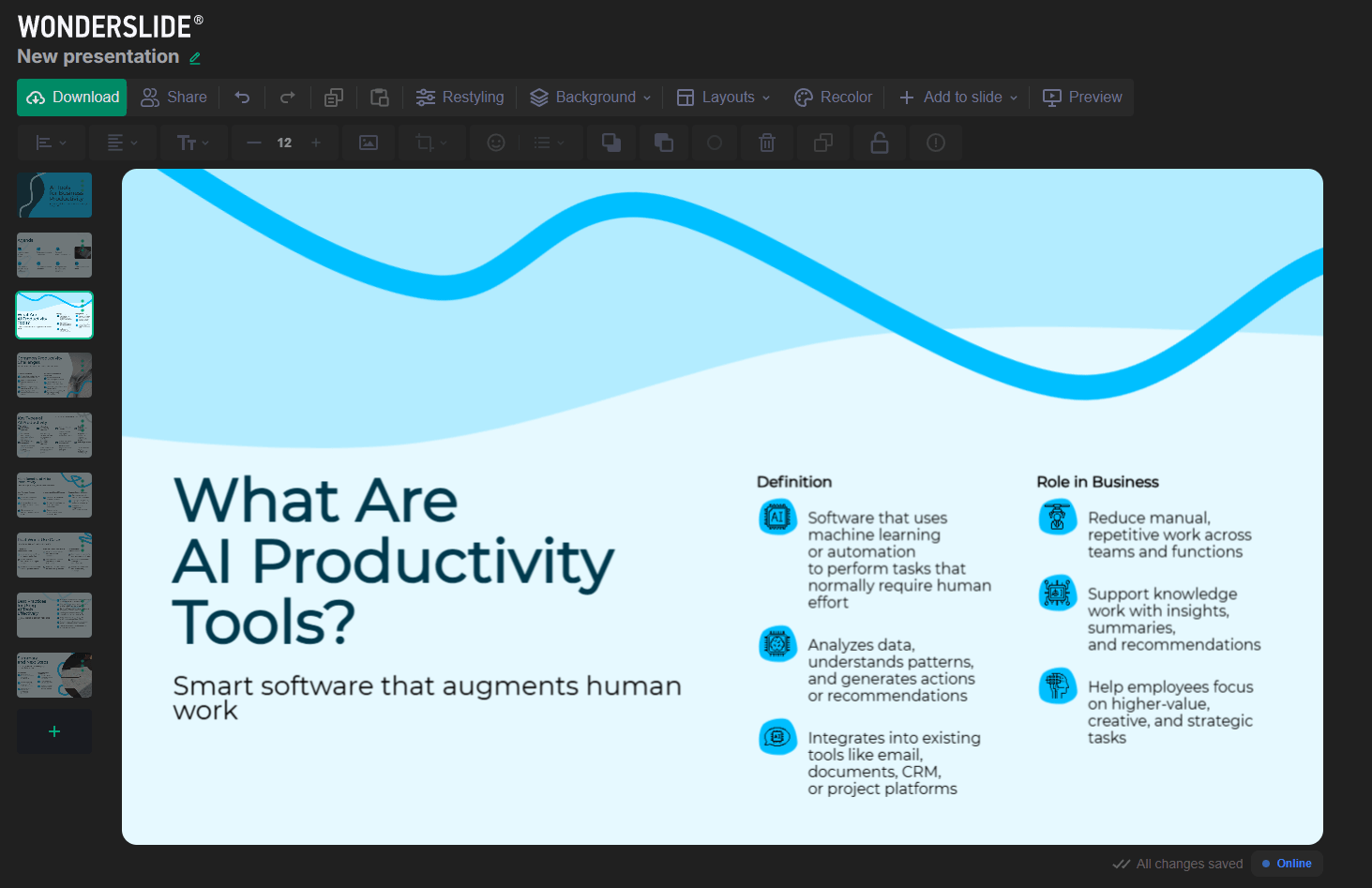Expand the Background dropdown
Screen dimensions: 1372x888
pos(590,98)
